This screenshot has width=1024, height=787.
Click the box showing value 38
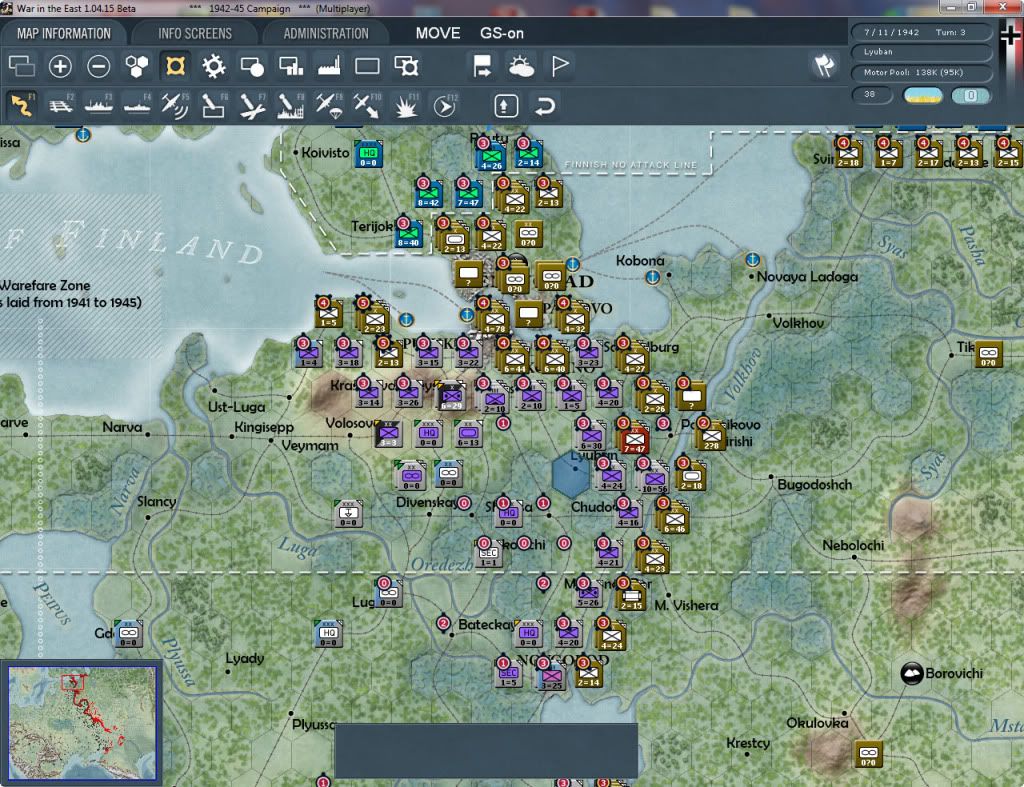click(x=872, y=95)
